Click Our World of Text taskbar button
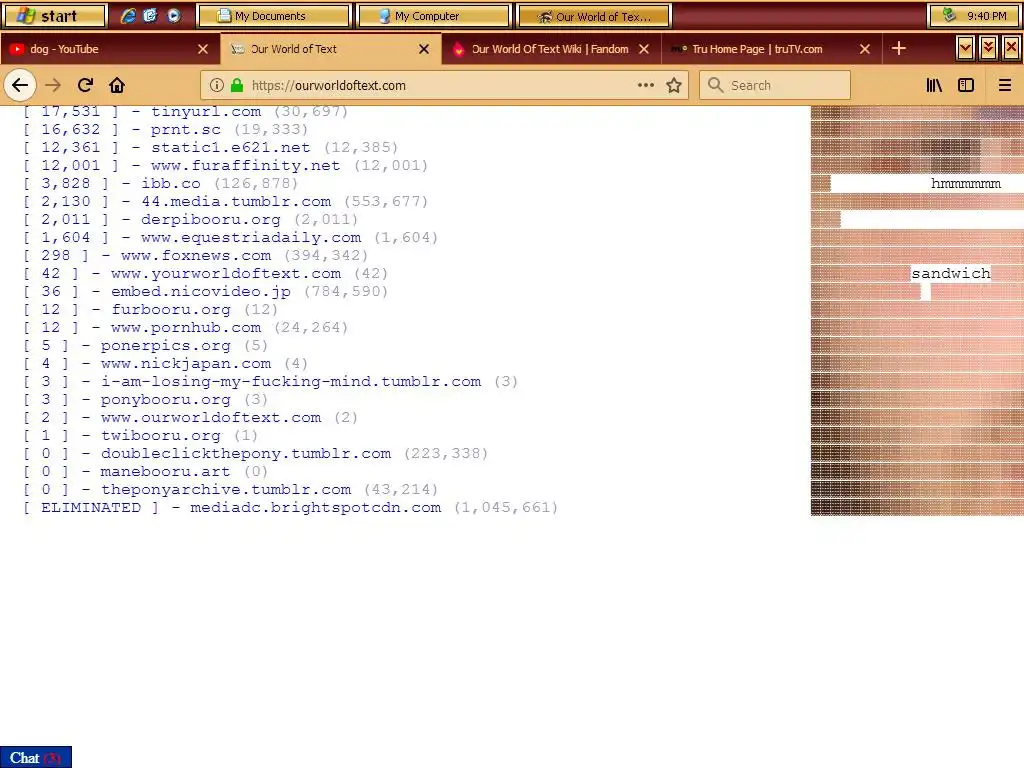The width and height of the screenshot is (1024, 768). (x=594, y=16)
